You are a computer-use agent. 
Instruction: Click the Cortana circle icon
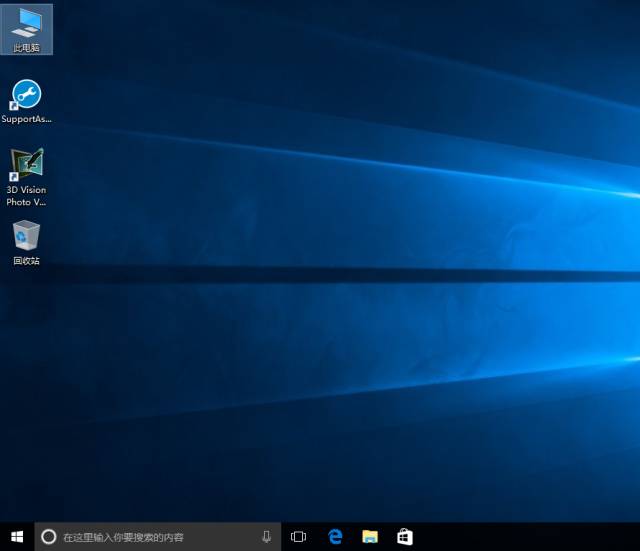coord(49,537)
